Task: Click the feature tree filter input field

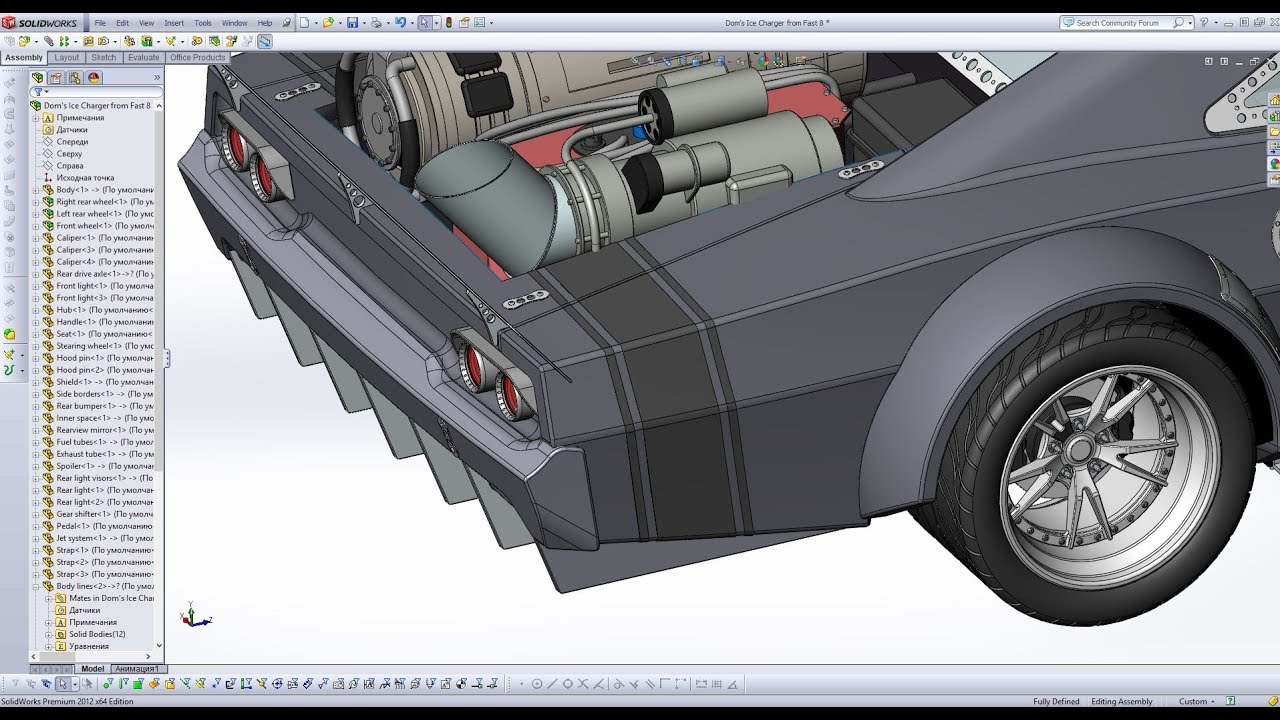Action: click(98, 91)
